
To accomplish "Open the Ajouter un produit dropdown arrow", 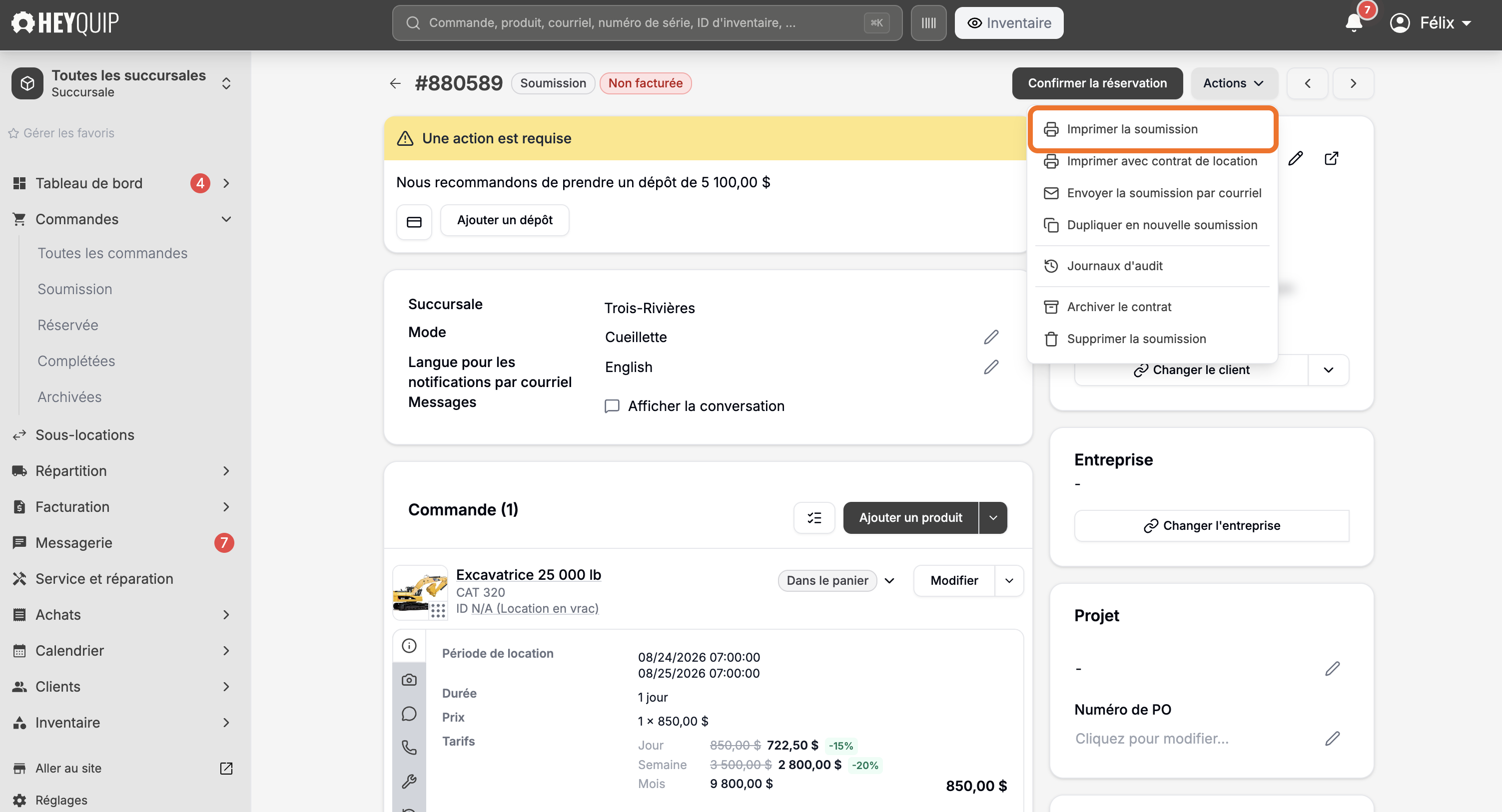I will point(993,518).
